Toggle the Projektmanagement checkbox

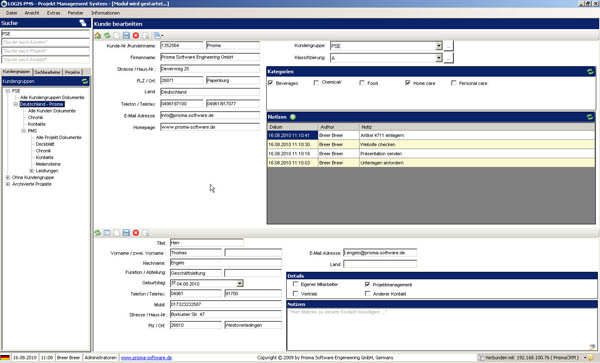(367, 284)
